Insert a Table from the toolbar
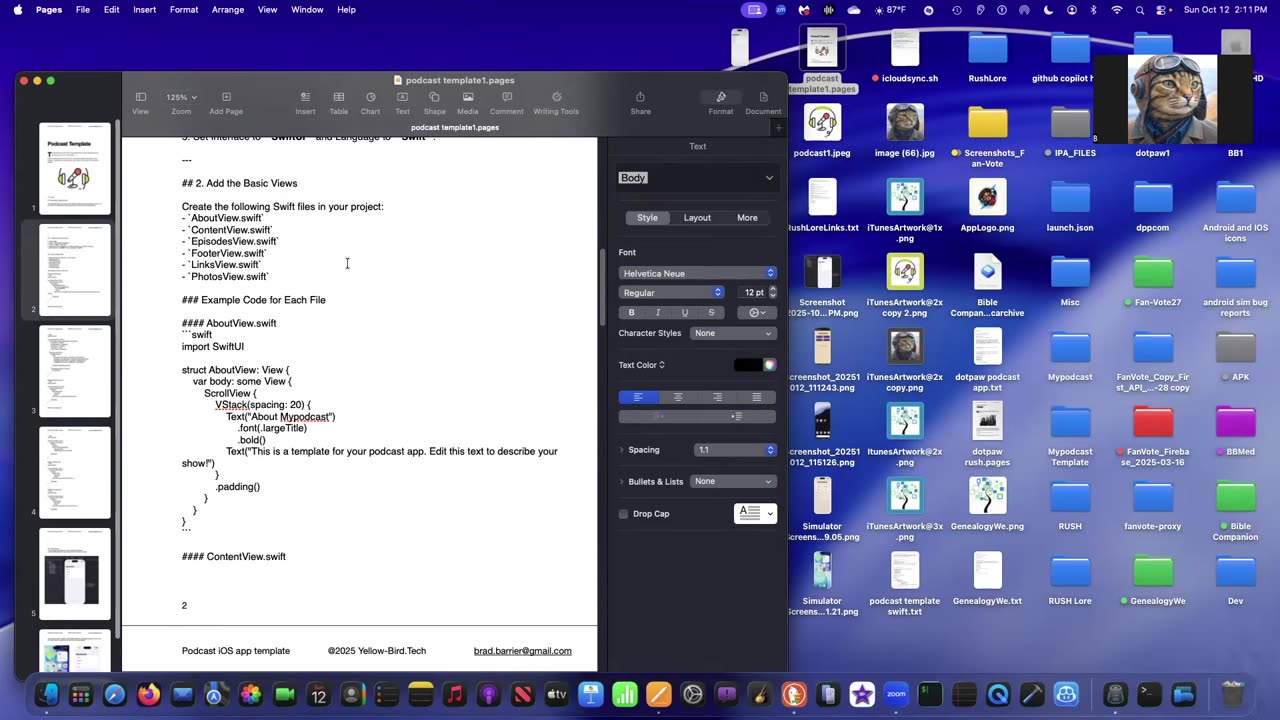This screenshot has height=720, width=1280. pos(339,103)
